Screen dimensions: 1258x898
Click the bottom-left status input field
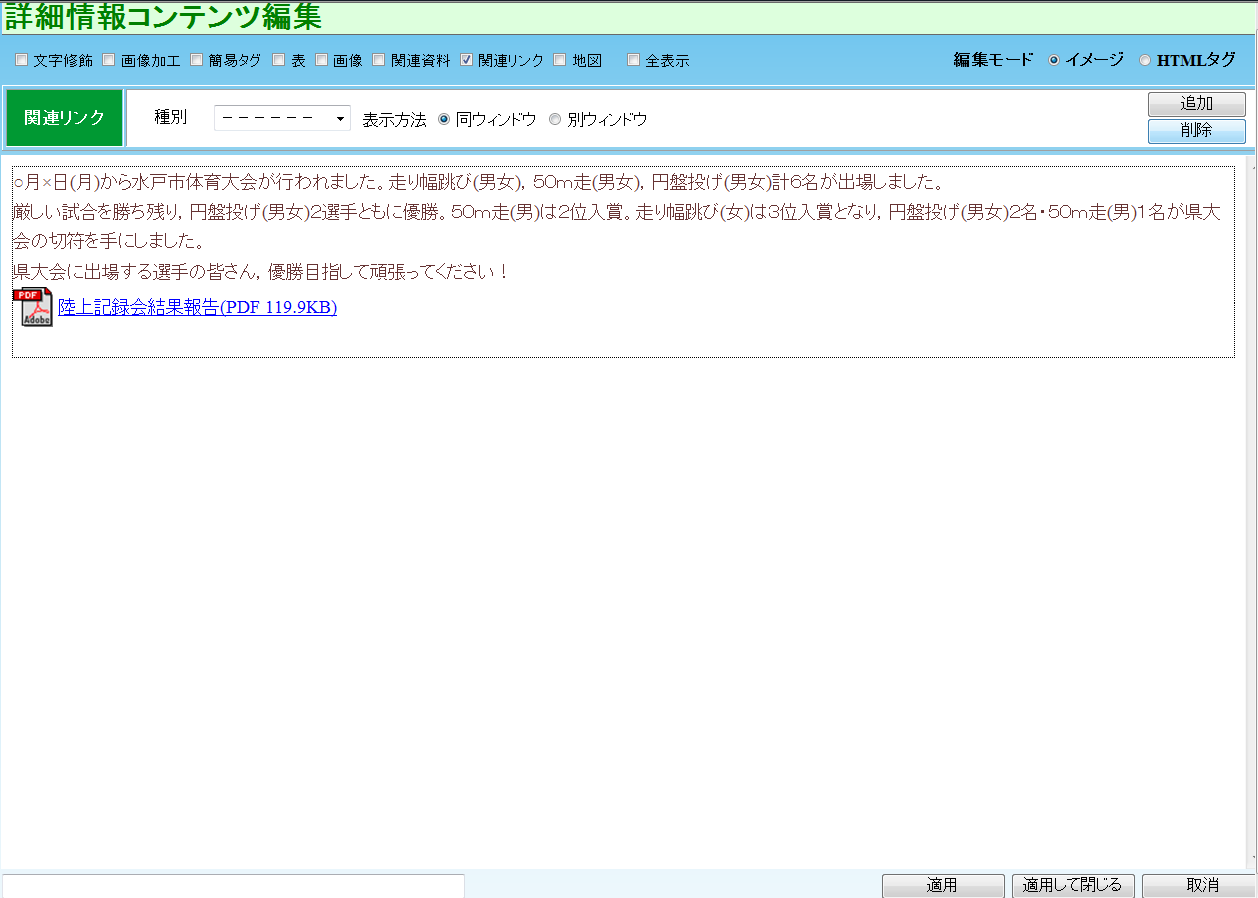coord(233,886)
